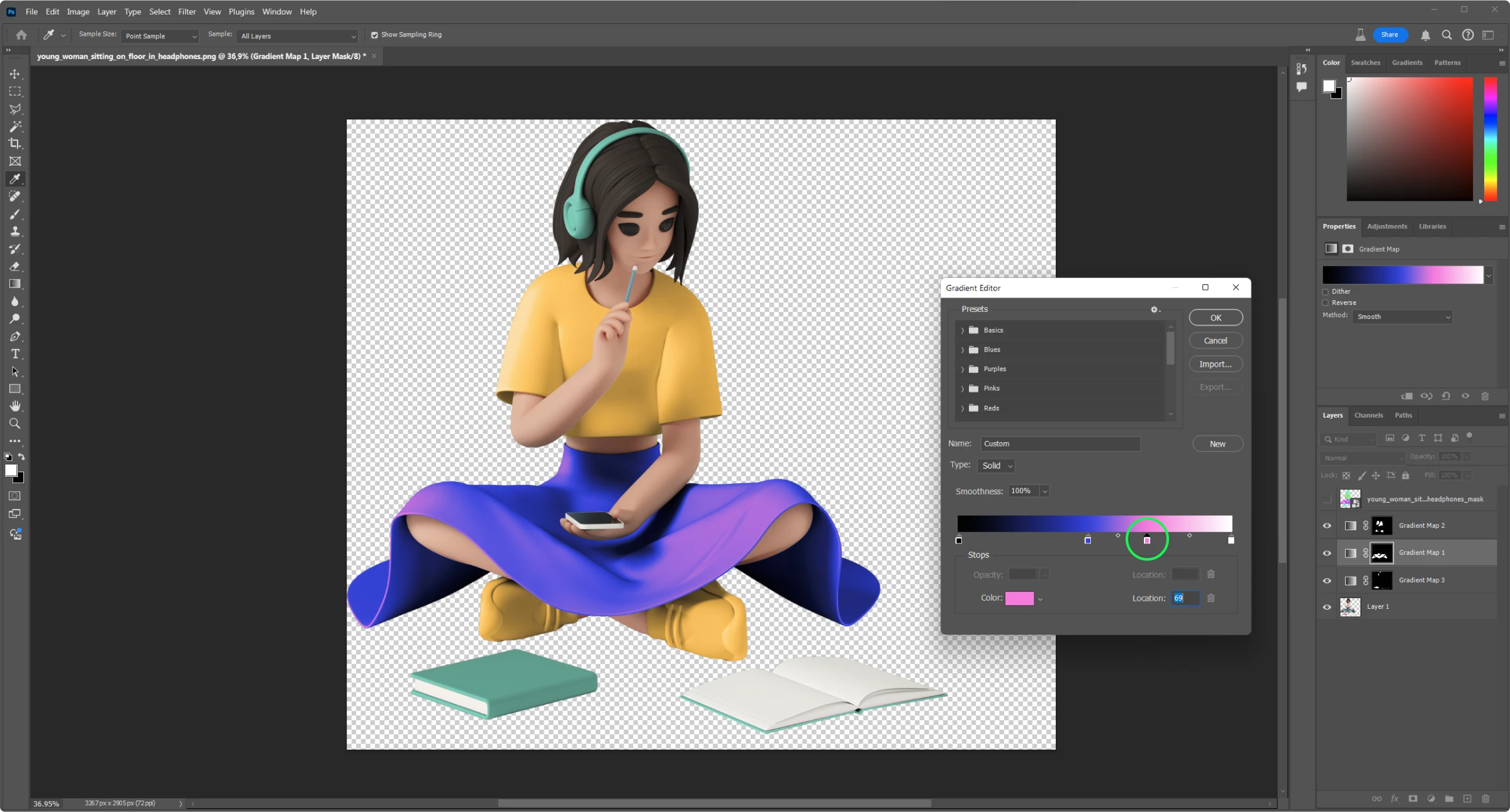Click the pink stop Color swatch
Screen dimensions: 1510x812
point(1019,599)
